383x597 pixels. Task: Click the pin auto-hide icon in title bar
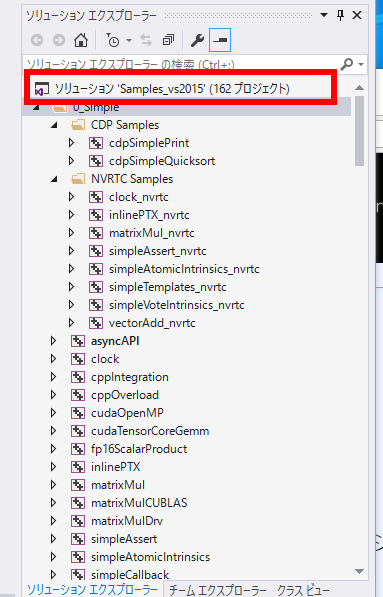(340, 15)
